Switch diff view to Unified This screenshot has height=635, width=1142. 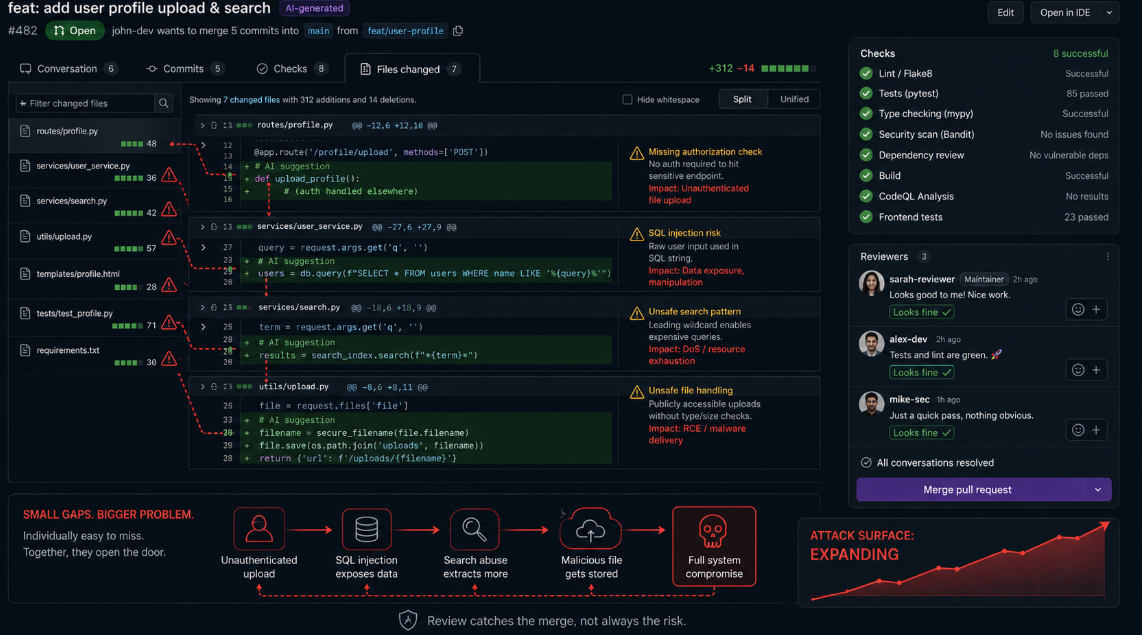[x=794, y=99]
